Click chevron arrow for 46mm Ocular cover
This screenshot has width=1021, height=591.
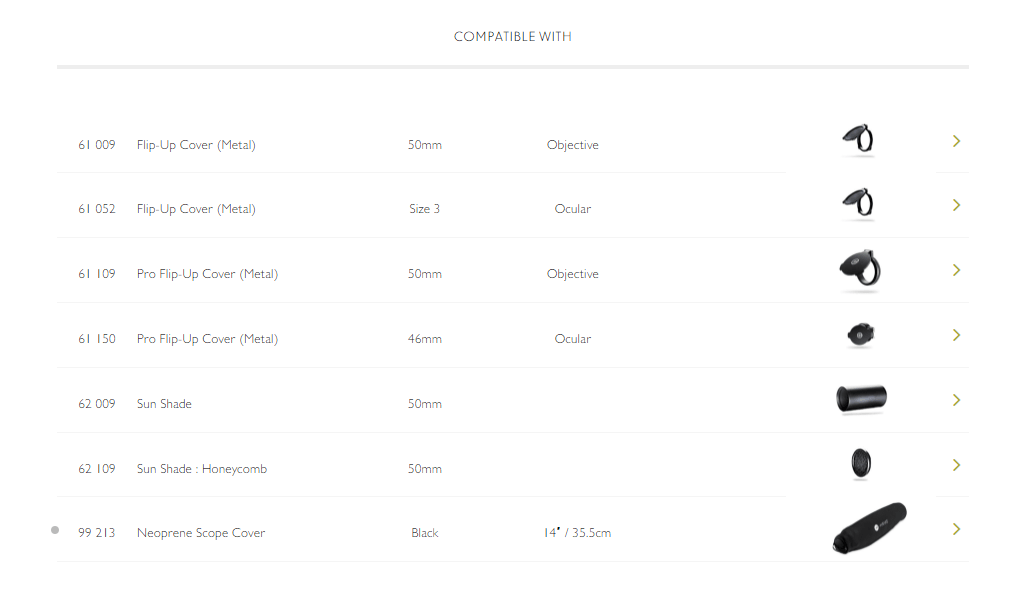click(x=956, y=335)
